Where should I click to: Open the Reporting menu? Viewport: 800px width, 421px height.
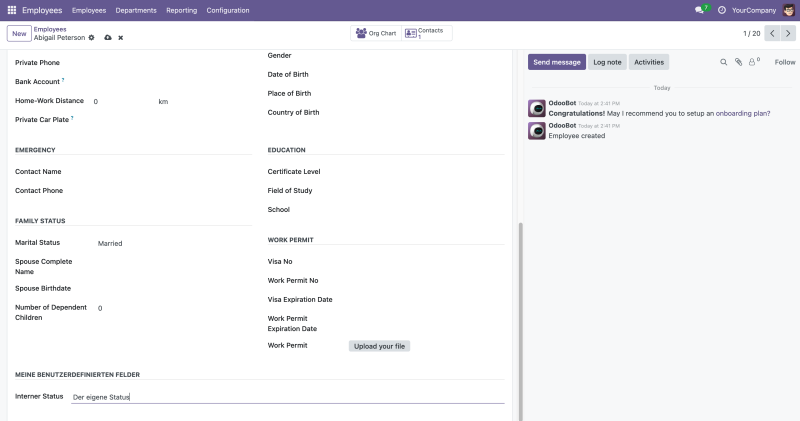point(181,10)
